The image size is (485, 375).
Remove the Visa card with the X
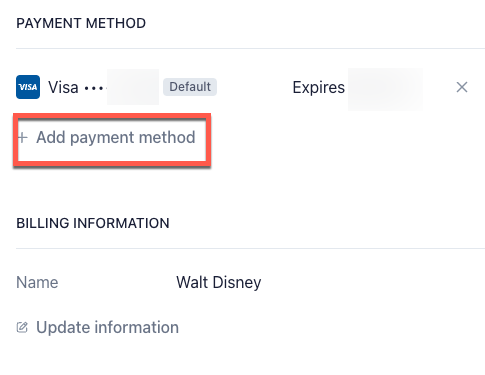[x=462, y=87]
